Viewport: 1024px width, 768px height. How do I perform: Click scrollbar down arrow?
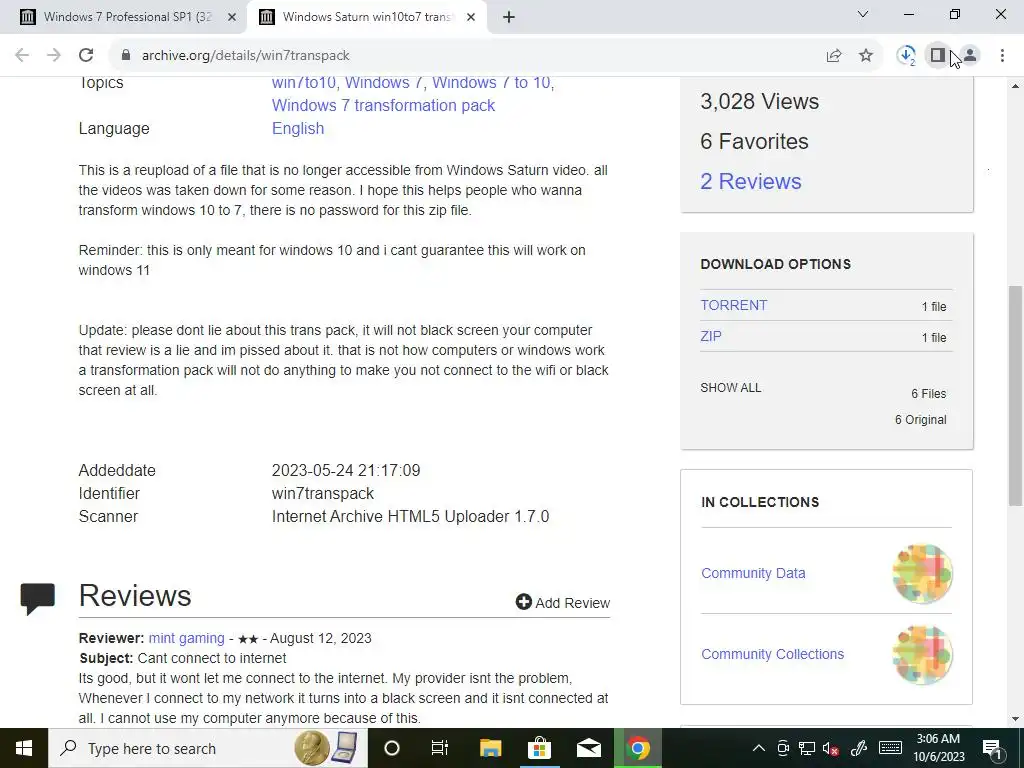coord(1015,719)
